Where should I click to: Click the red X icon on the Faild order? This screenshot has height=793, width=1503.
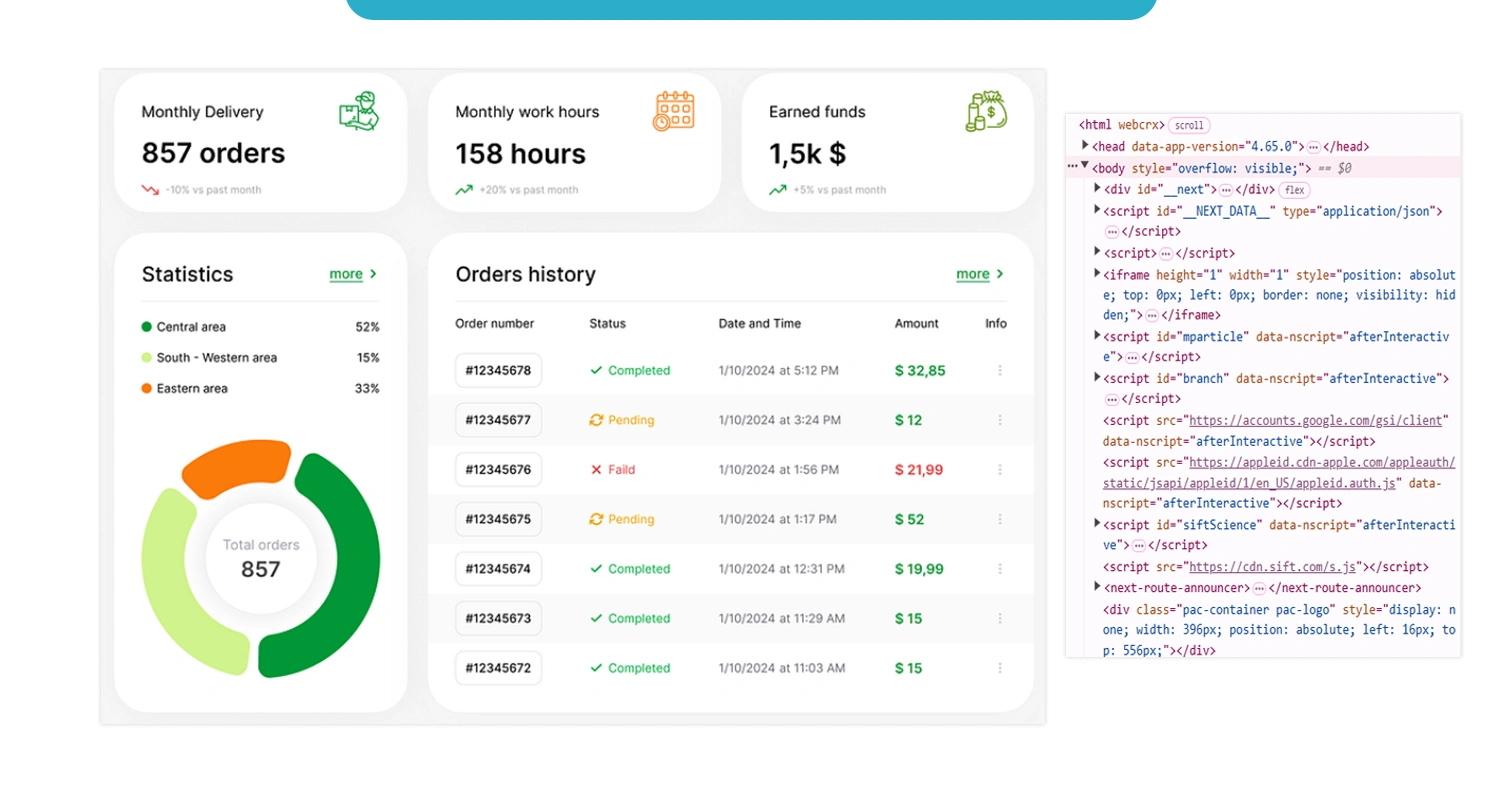pyautogui.click(x=596, y=469)
